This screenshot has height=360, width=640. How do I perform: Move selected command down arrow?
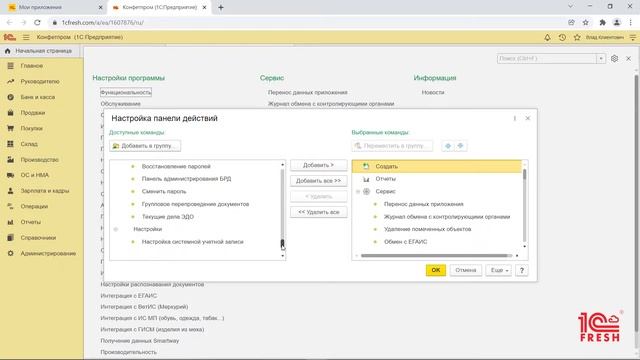pos(460,146)
